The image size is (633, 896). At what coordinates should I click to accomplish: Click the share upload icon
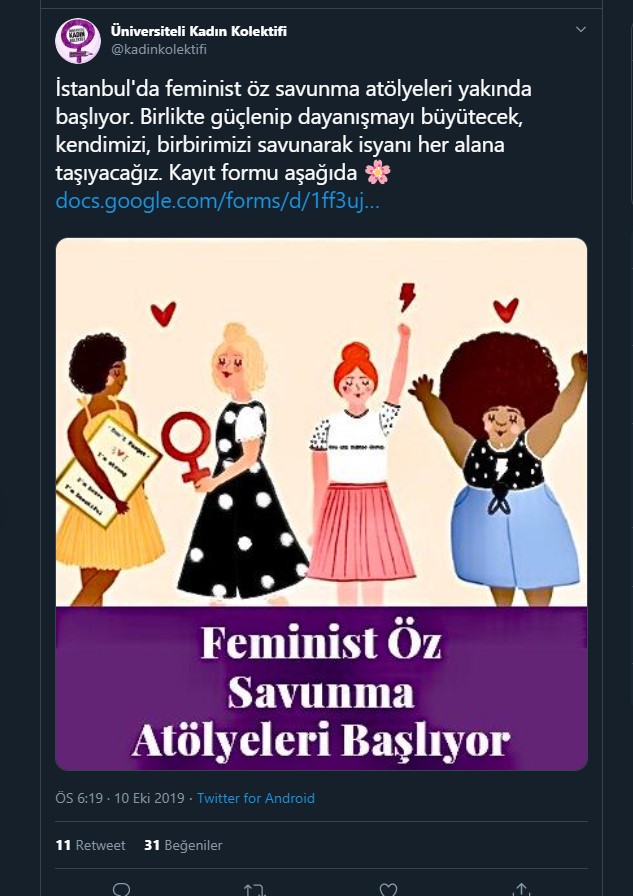(x=522, y=889)
